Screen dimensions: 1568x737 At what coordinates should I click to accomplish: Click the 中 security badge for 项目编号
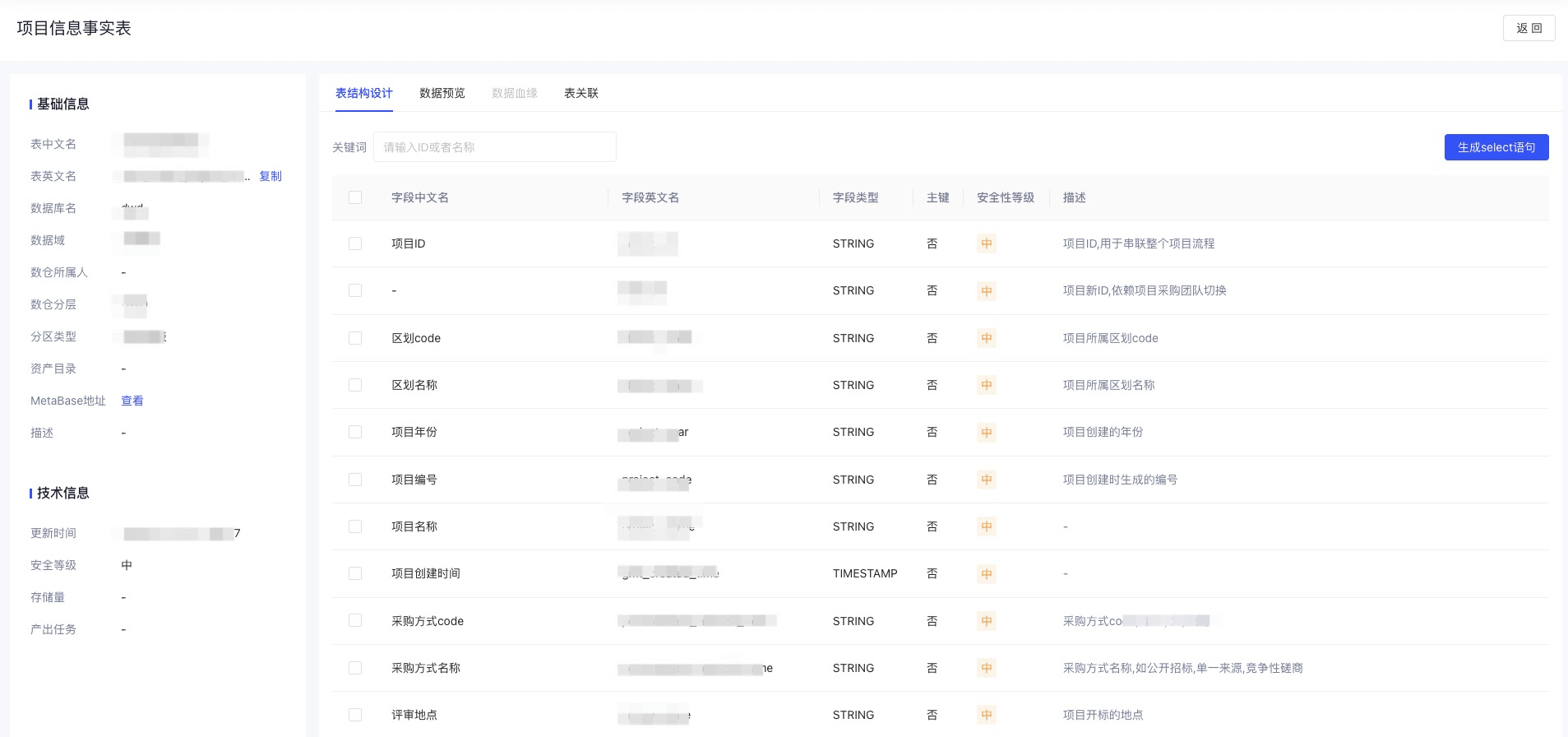coord(987,480)
